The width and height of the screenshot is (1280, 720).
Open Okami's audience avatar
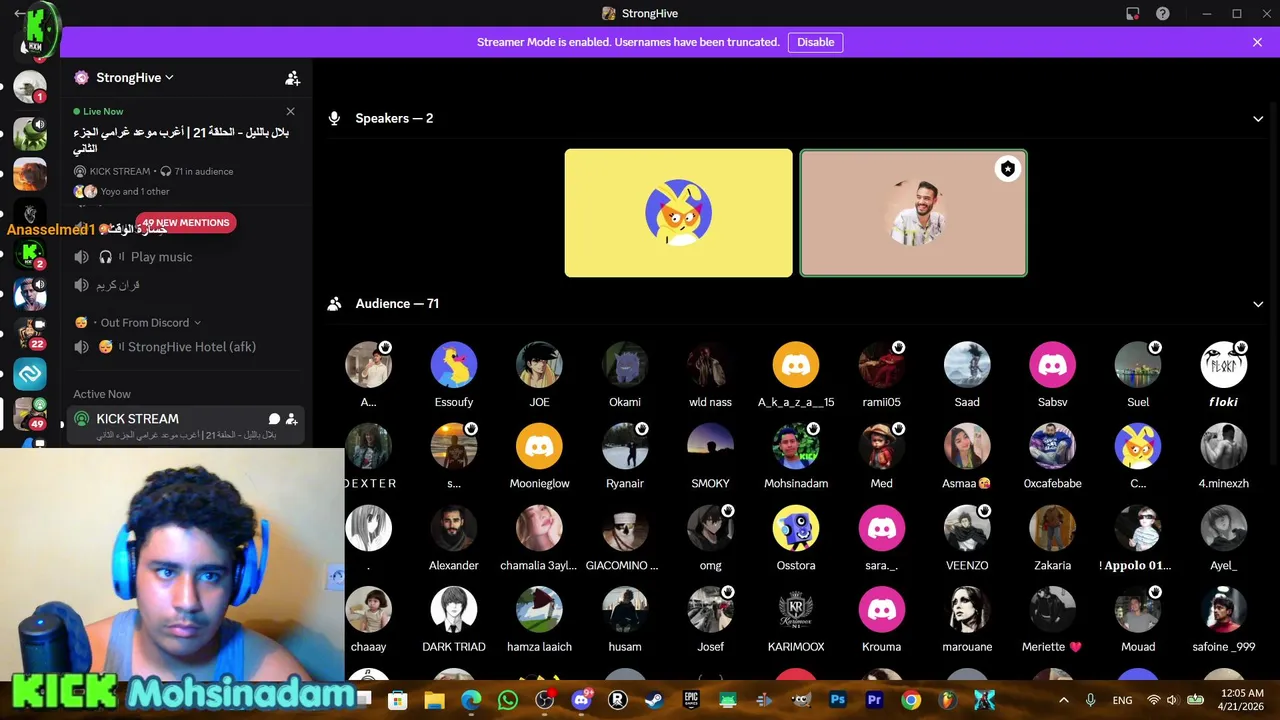[x=625, y=365]
